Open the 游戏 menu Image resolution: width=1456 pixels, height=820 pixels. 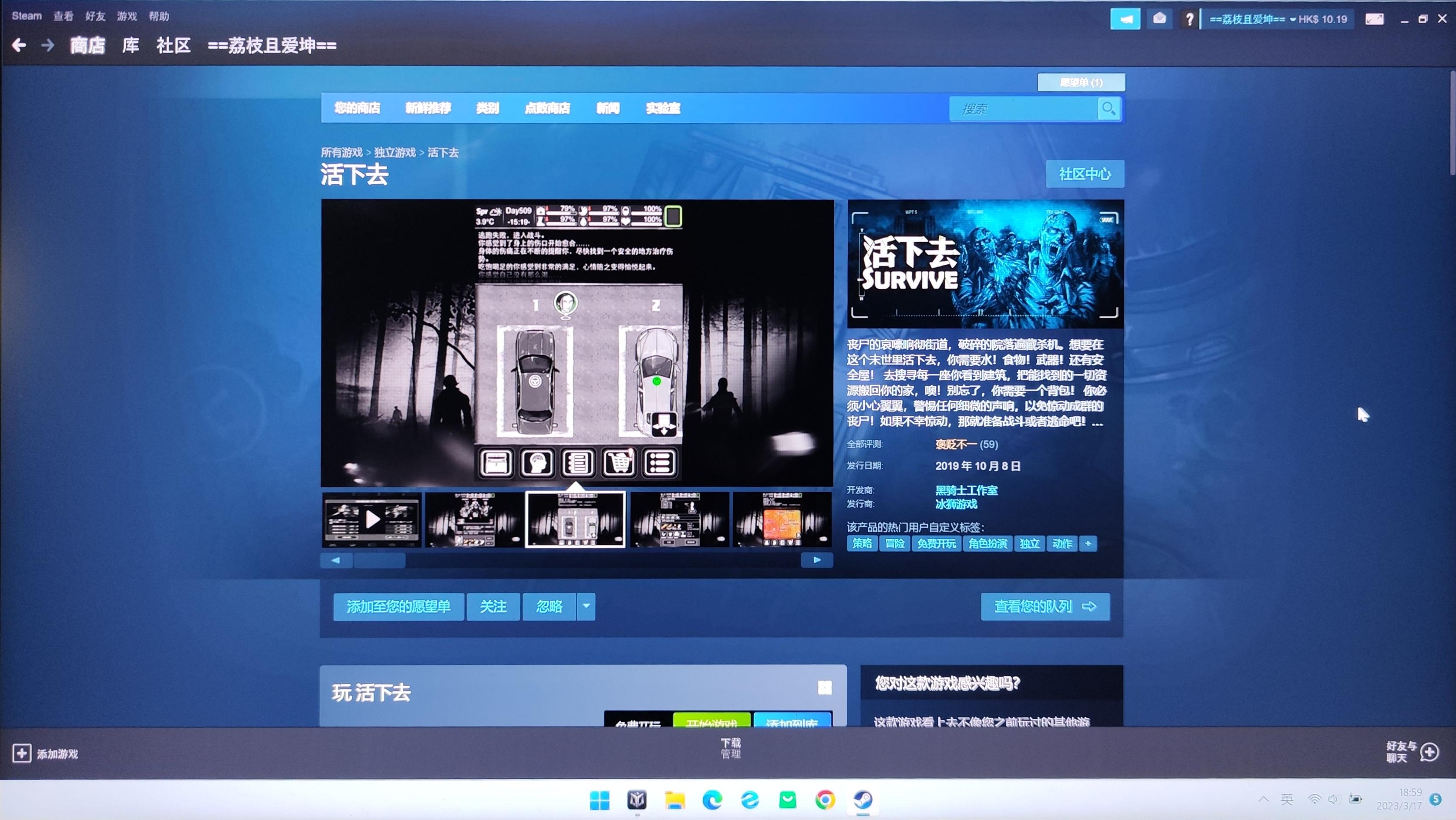point(127,16)
